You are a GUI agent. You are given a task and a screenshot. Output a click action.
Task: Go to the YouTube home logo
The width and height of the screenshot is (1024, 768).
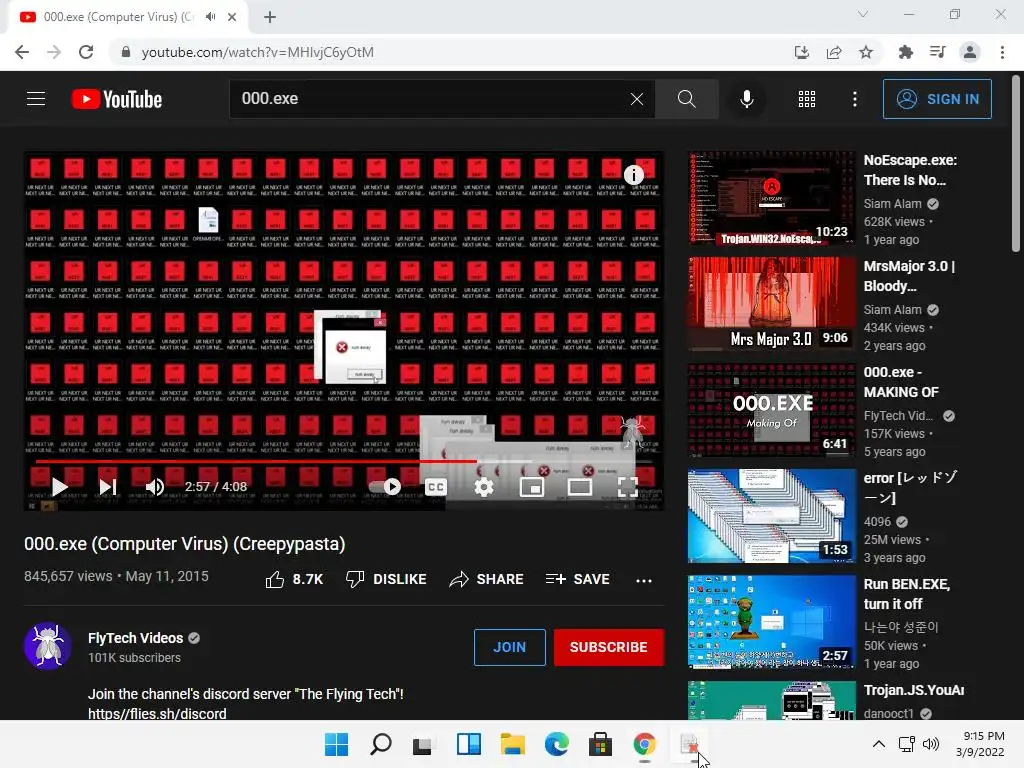[x=117, y=99]
